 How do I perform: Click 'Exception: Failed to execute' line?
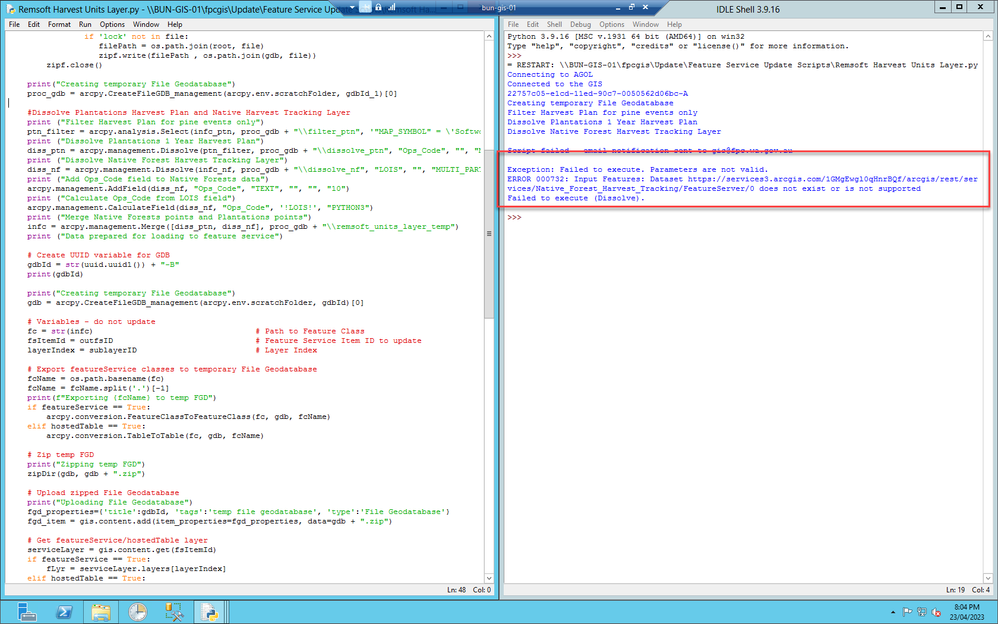637,170
